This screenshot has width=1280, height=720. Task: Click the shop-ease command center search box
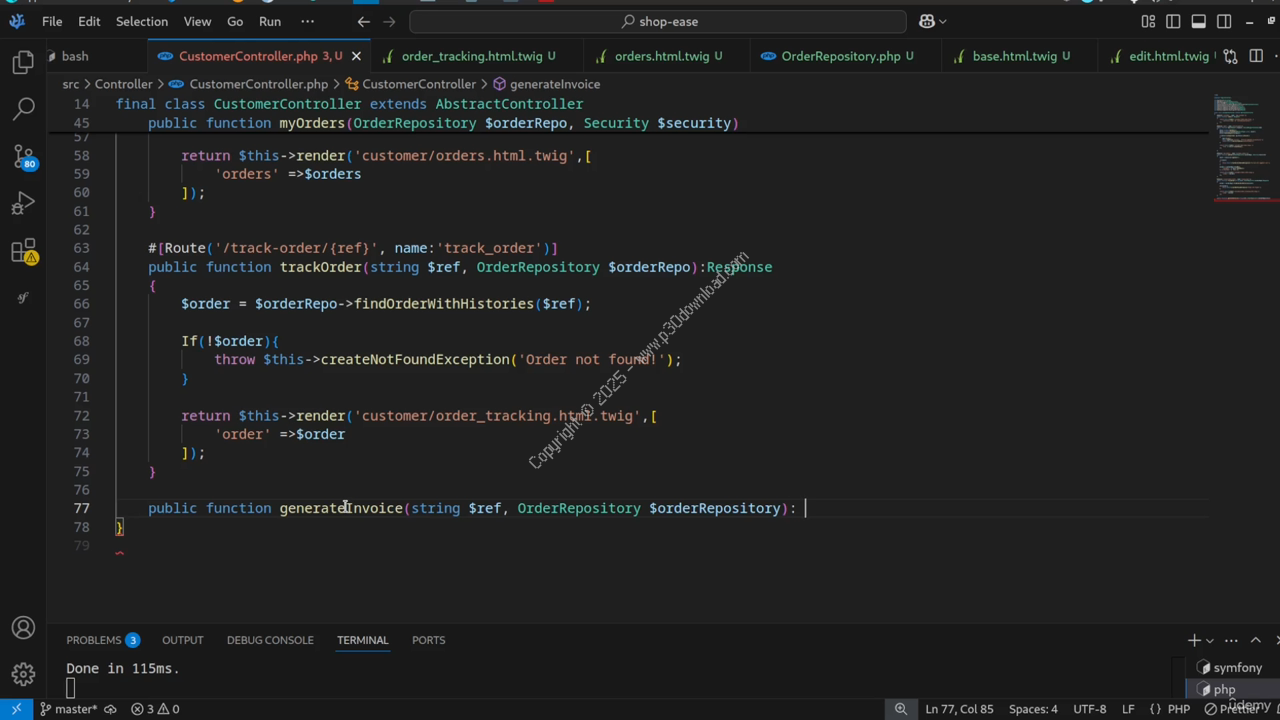coord(658,21)
